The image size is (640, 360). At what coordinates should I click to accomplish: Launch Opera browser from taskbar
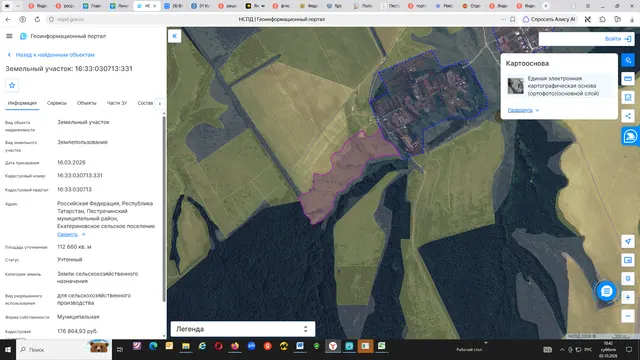pyautogui.click(x=218, y=346)
